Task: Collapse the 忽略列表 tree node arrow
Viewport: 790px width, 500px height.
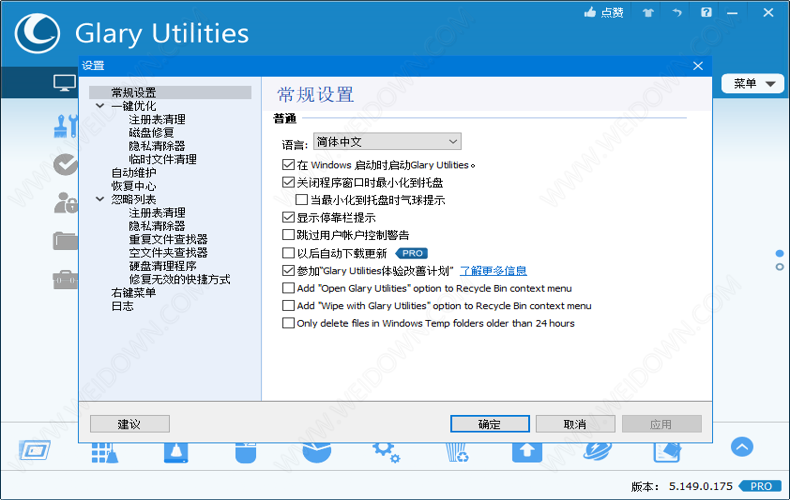Action: pos(100,199)
